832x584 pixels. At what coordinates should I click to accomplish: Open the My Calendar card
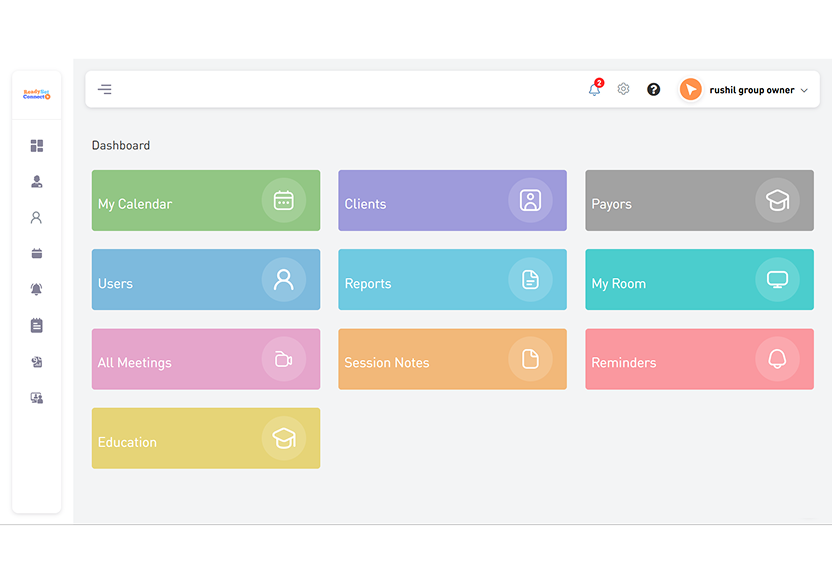206,201
